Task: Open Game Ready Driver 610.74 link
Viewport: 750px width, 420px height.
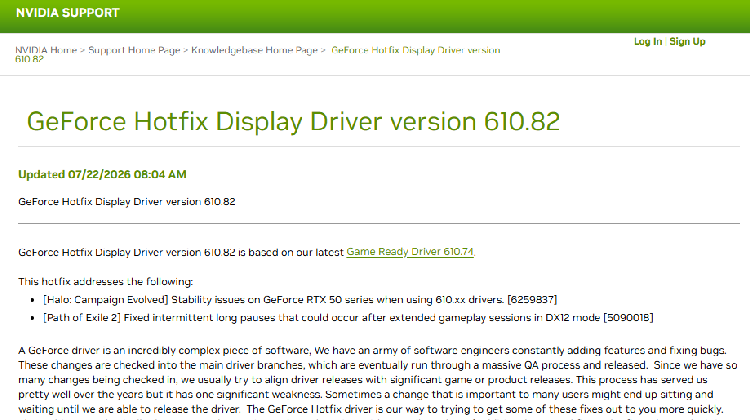Action: click(410, 252)
